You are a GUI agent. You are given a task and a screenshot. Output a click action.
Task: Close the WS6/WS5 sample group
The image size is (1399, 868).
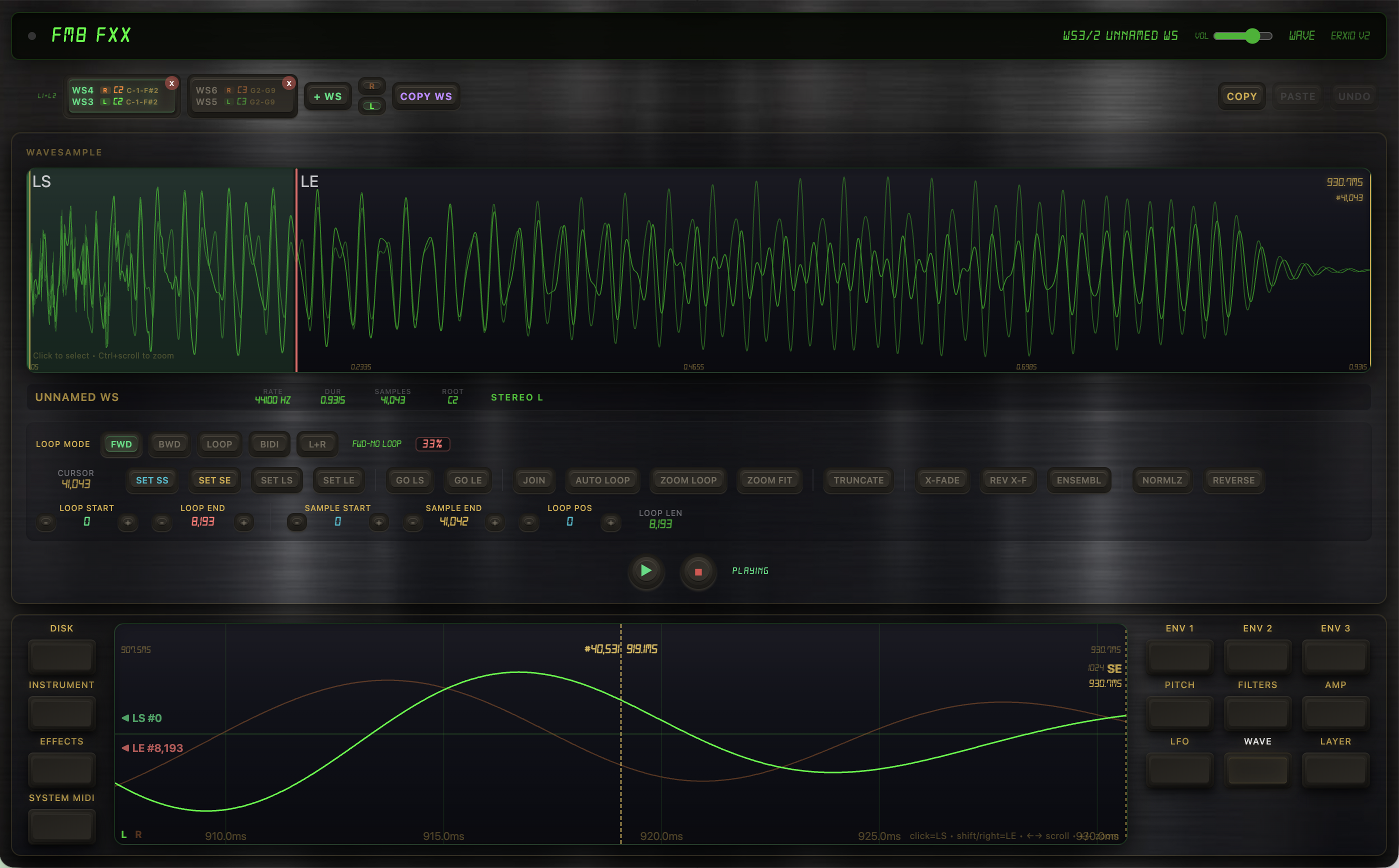pos(289,82)
